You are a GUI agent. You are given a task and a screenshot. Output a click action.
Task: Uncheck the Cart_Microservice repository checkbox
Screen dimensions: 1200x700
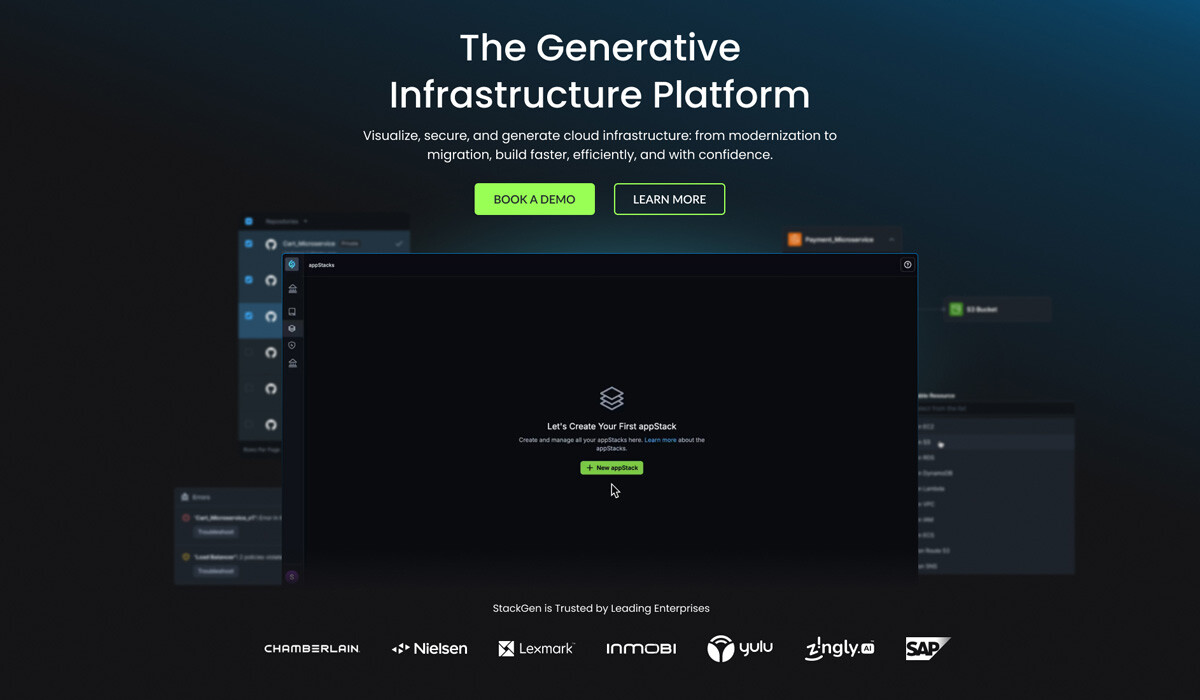tap(247, 244)
